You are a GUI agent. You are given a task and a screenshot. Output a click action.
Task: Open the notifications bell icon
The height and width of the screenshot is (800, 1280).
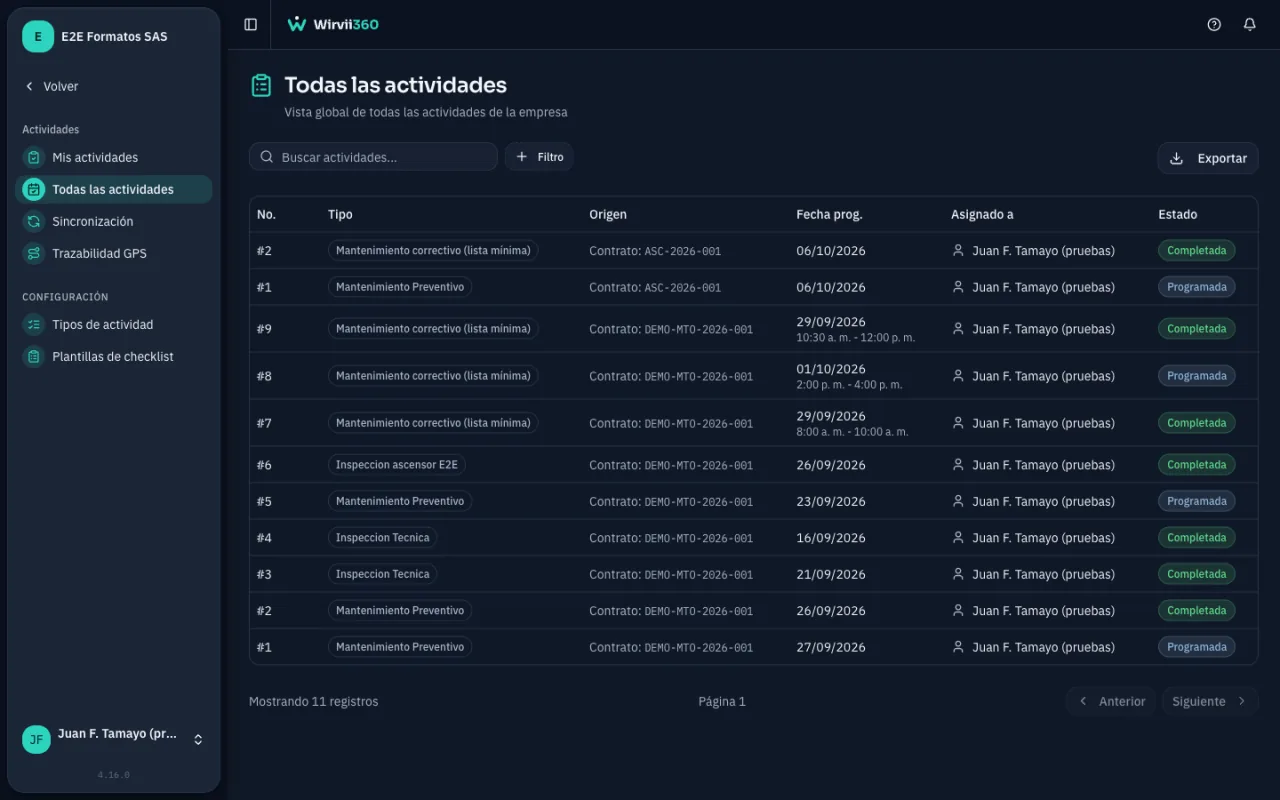point(1249,24)
